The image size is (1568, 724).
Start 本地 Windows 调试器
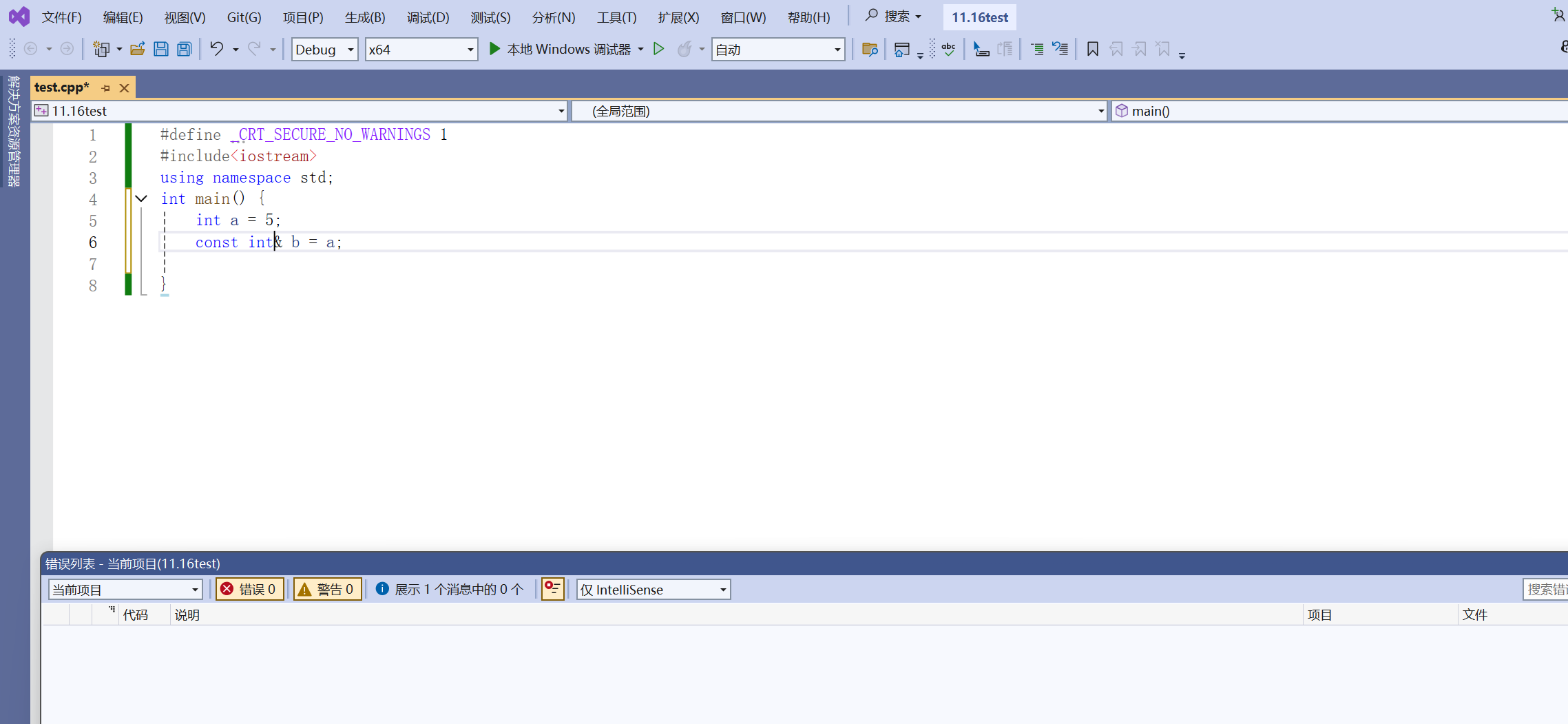[x=560, y=49]
